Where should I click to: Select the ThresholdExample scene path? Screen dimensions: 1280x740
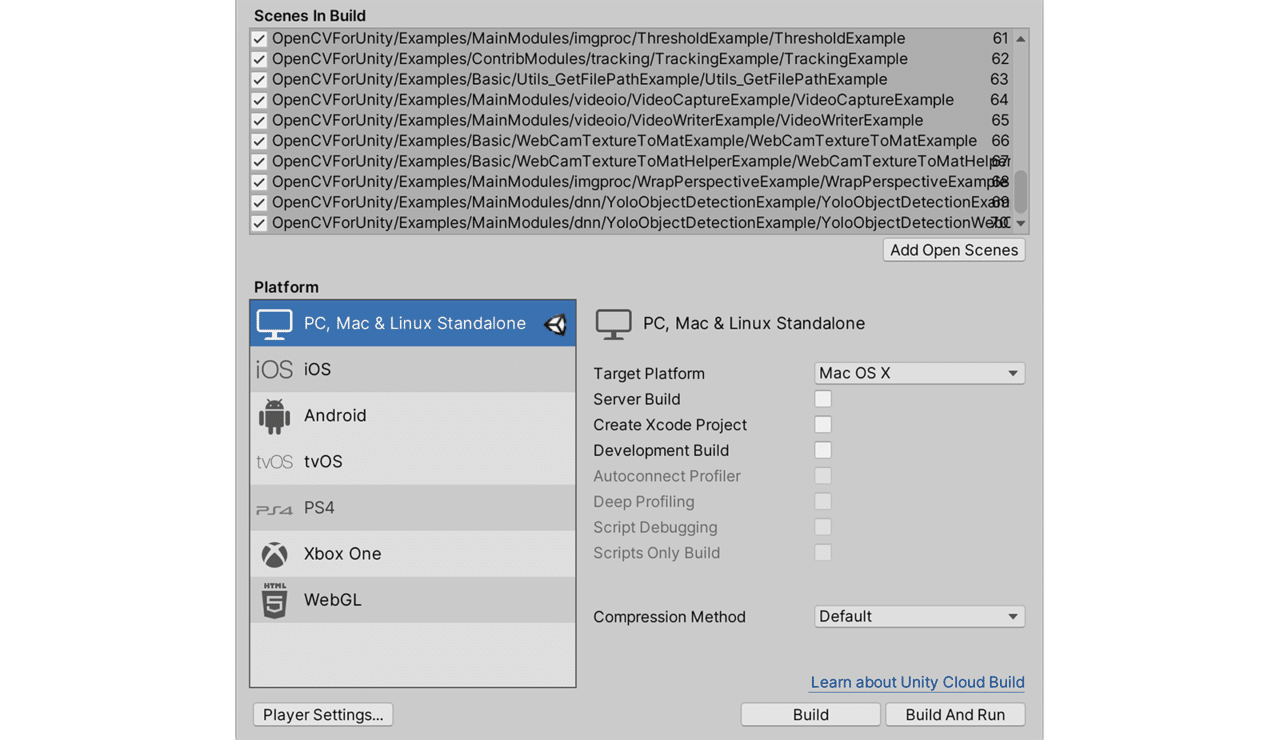[589, 39]
